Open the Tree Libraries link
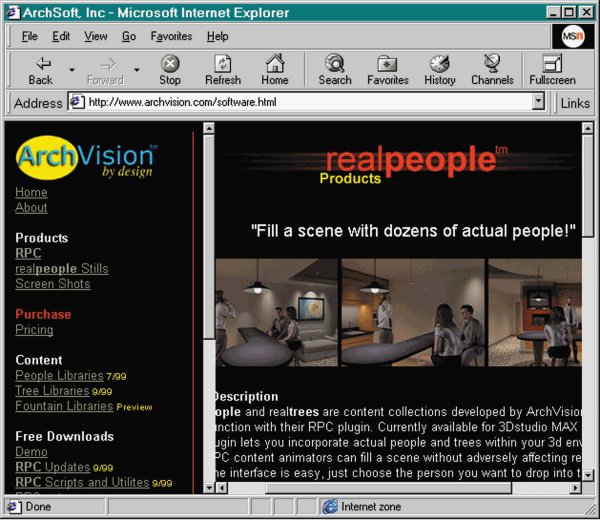This screenshot has width=600, height=520. 52,391
